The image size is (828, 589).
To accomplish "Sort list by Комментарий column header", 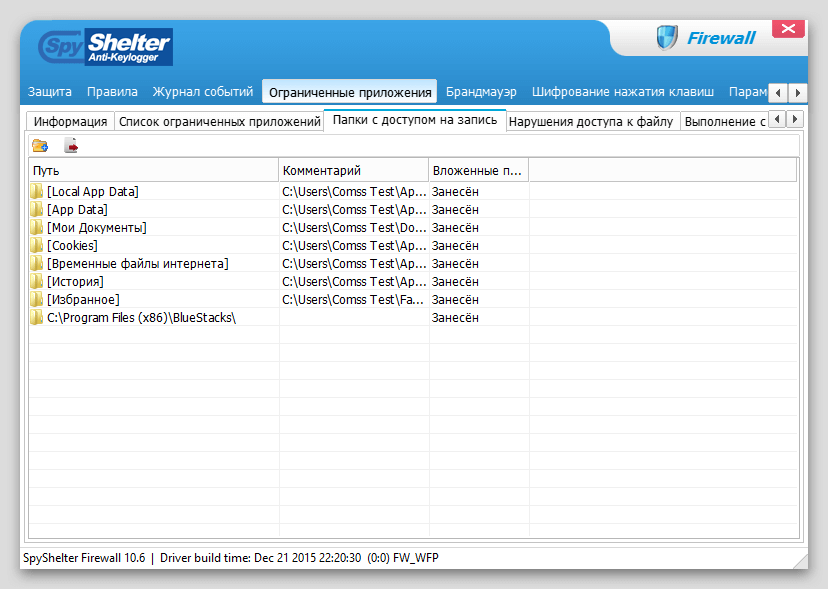I will [353, 170].
